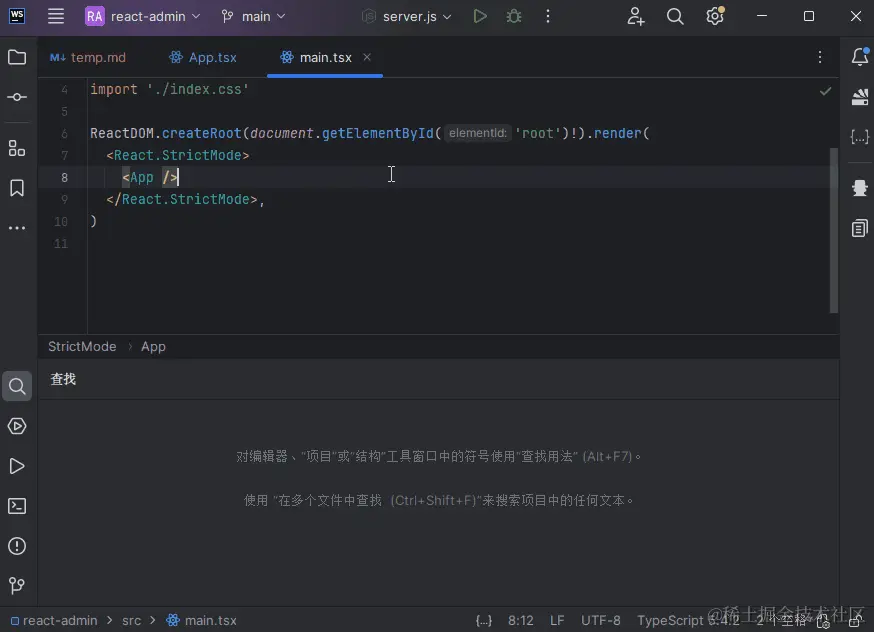The height and width of the screenshot is (632, 874).
Task: Click line number 6 in the gutter
Action: [x=64, y=133]
